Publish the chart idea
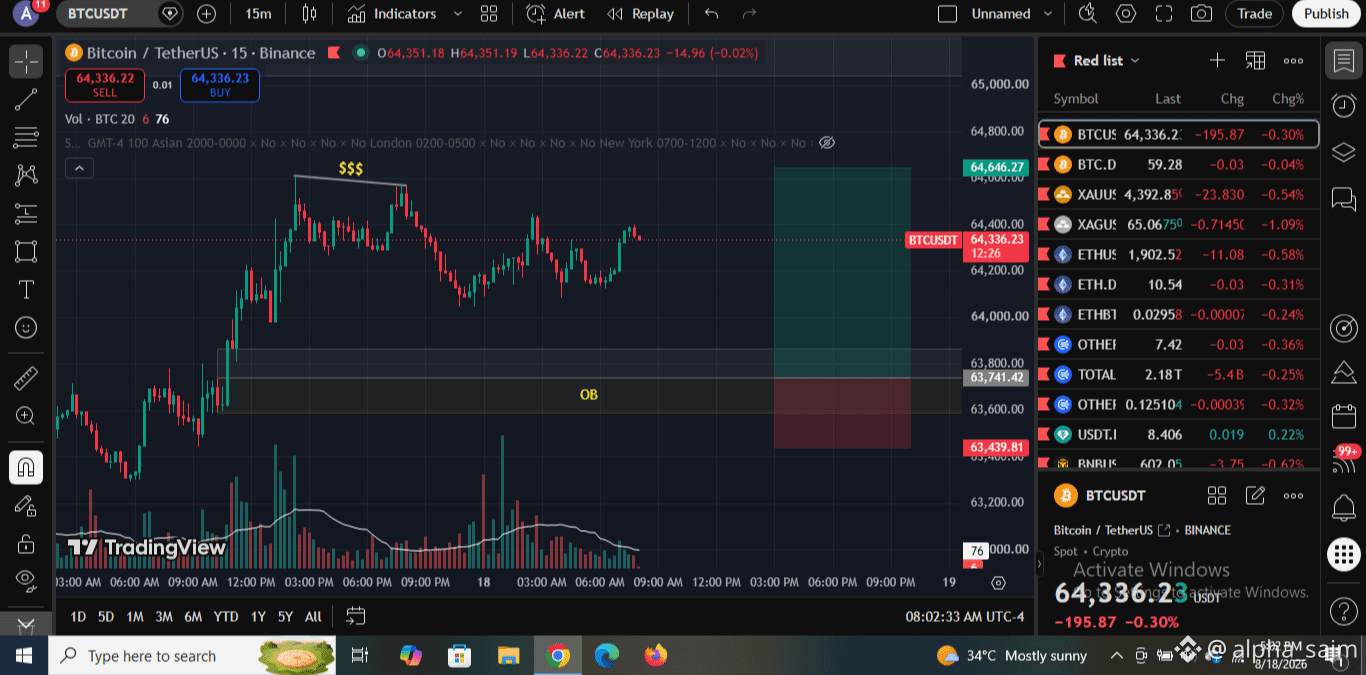The image size is (1366, 675). pos(1326,14)
